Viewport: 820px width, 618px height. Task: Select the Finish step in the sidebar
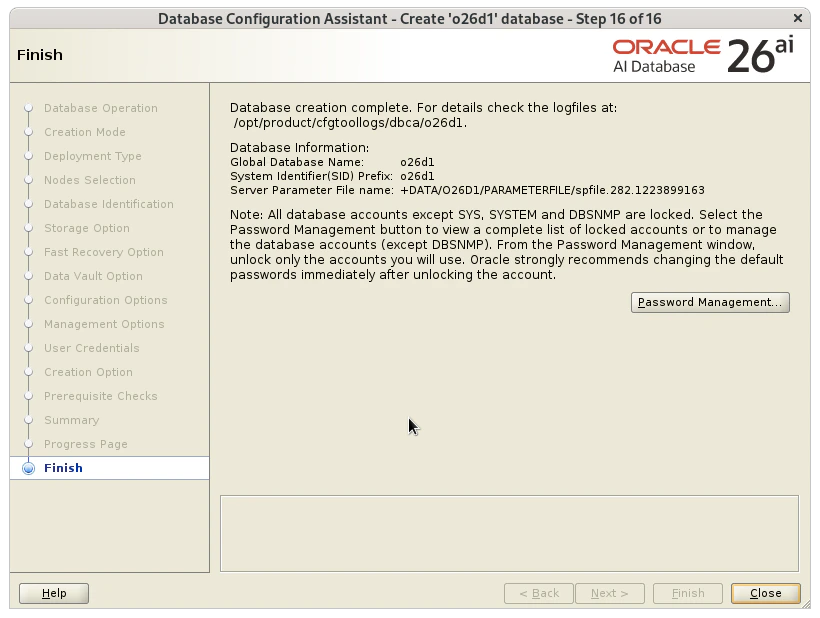tap(63, 468)
